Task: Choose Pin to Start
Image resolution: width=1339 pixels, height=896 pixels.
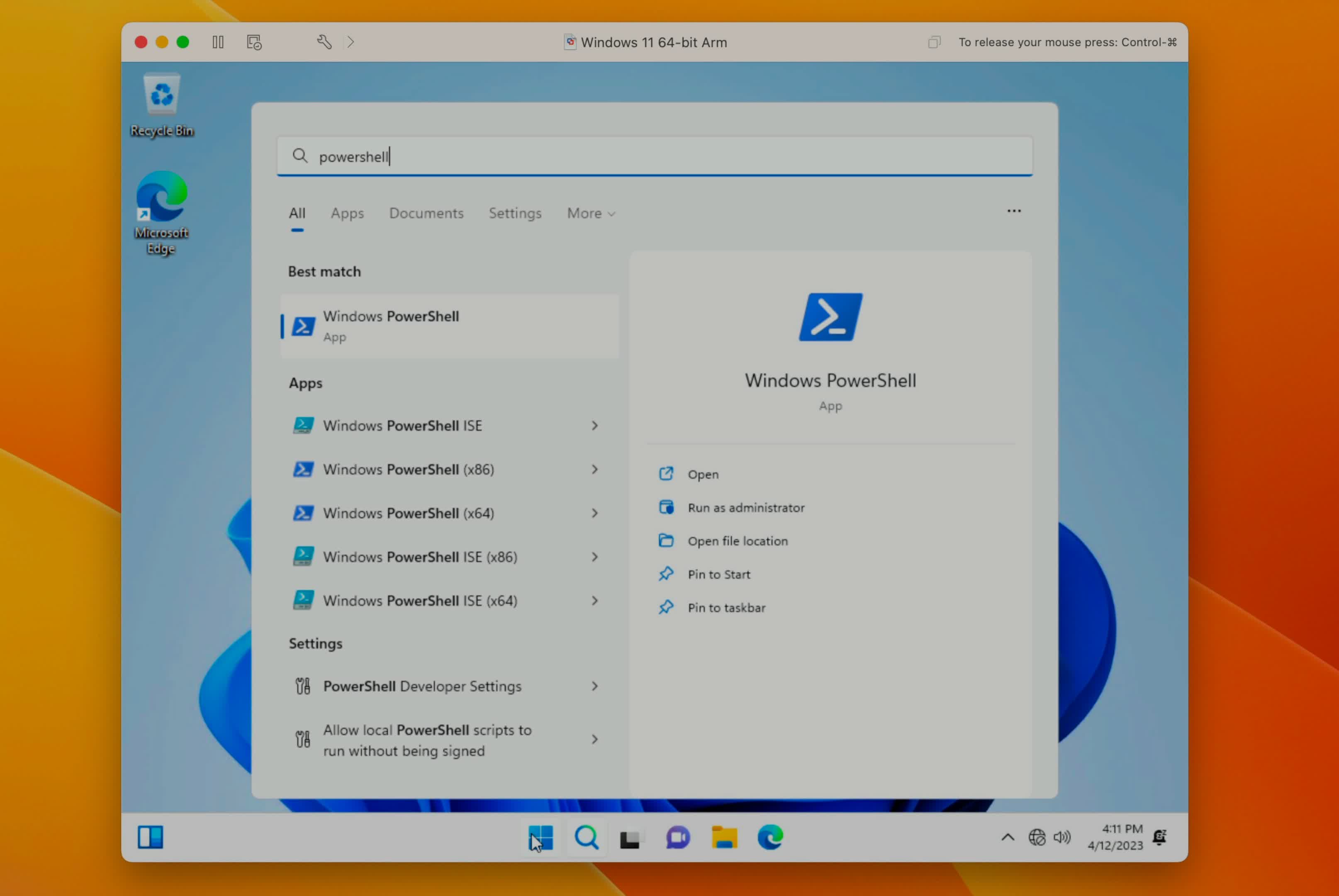Action: click(x=704, y=574)
